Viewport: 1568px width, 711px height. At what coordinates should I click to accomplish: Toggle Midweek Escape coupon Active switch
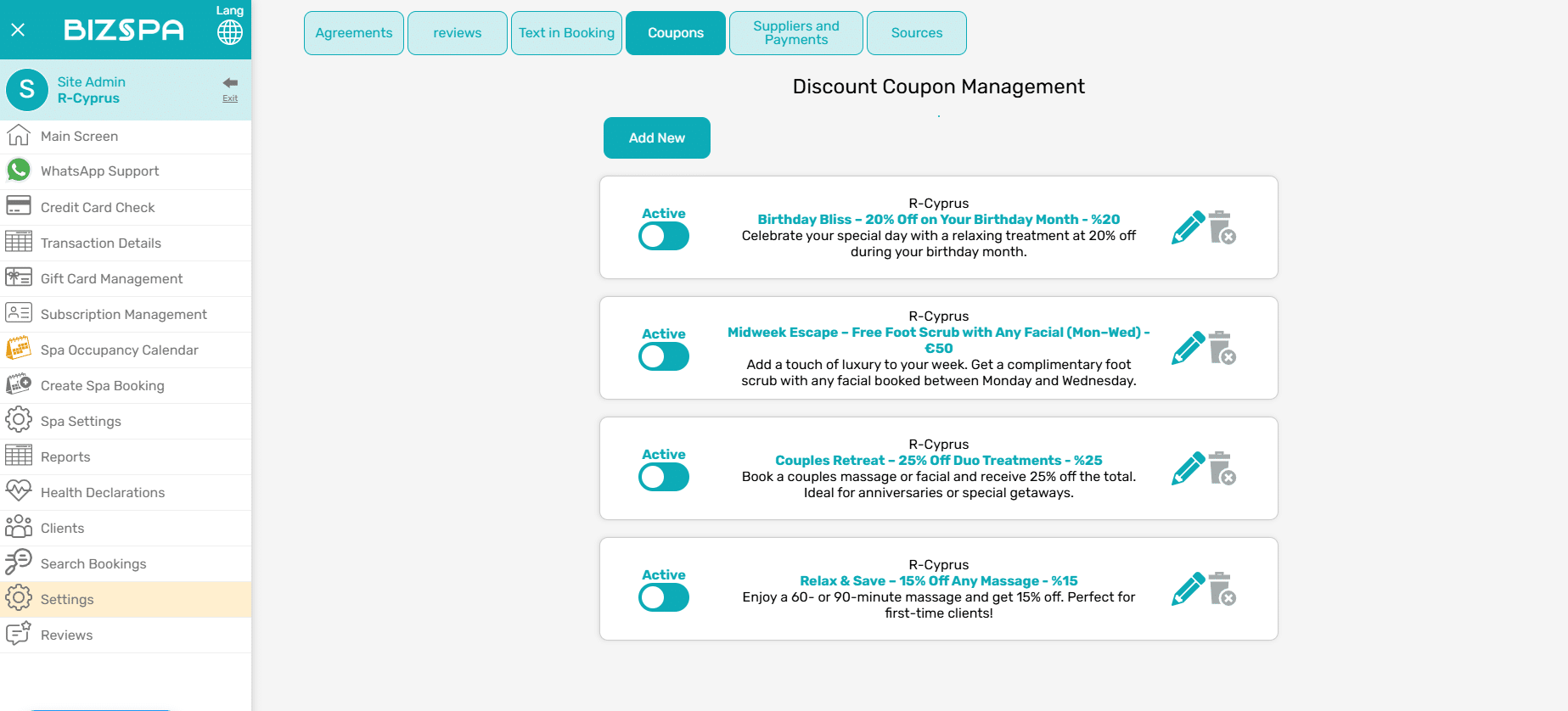coord(664,357)
